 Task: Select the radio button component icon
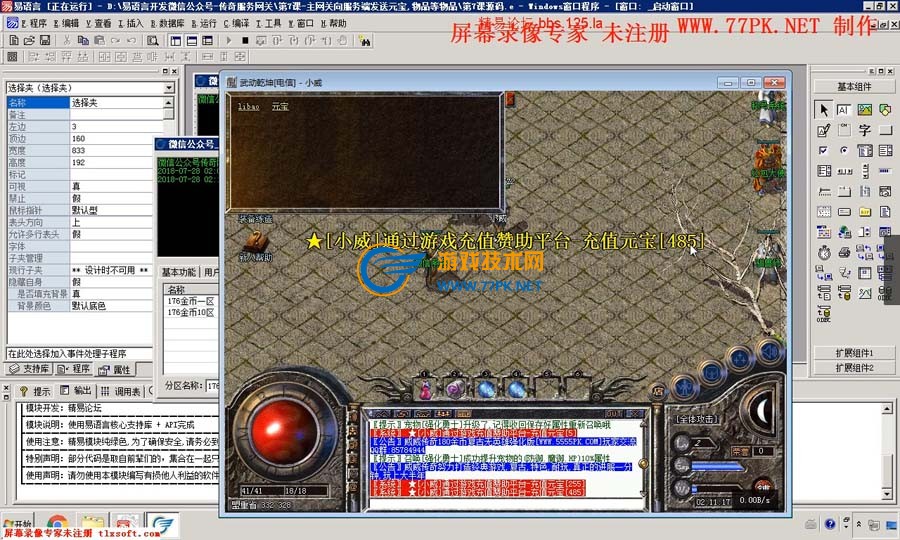click(844, 150)
